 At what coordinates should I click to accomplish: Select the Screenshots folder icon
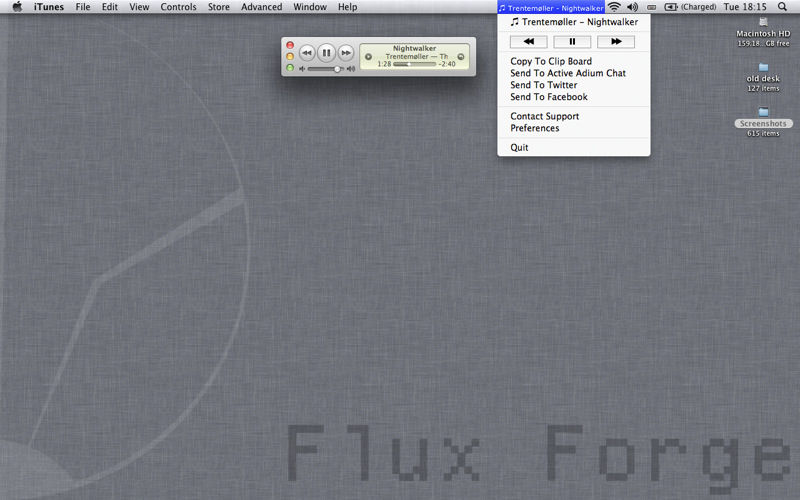[763, 112]
